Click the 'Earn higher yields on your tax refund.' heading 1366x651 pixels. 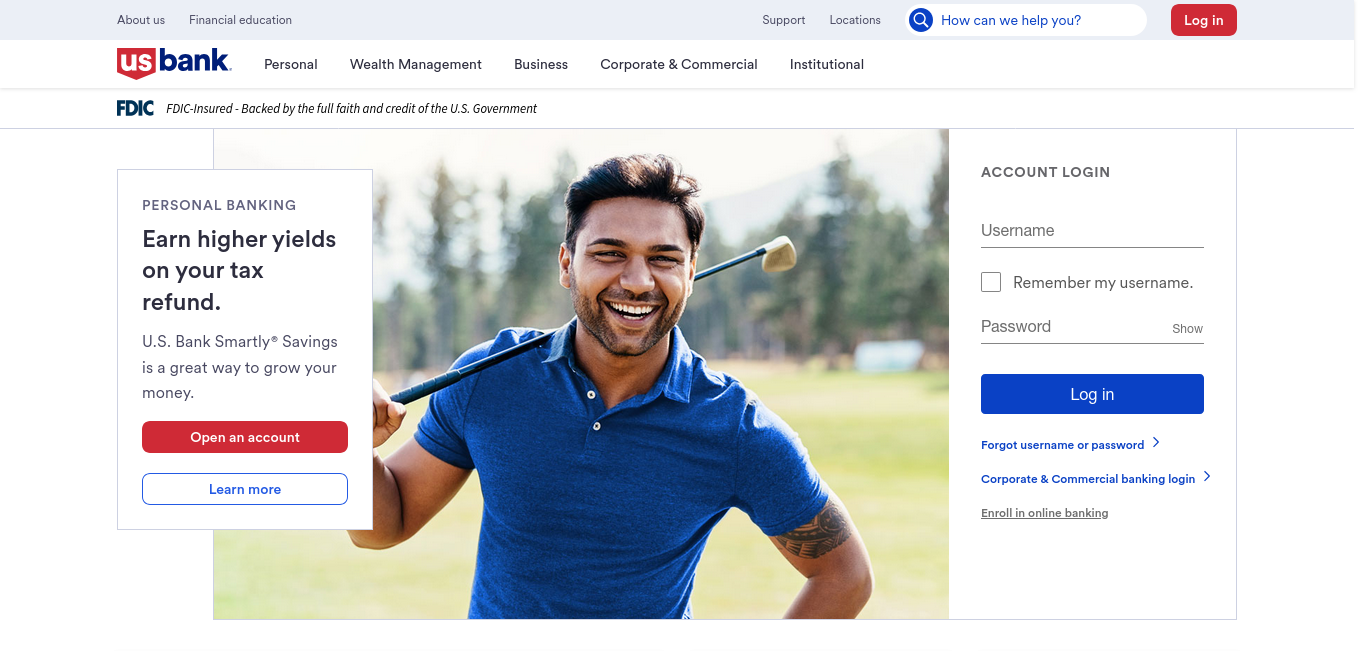coord(239,270)
